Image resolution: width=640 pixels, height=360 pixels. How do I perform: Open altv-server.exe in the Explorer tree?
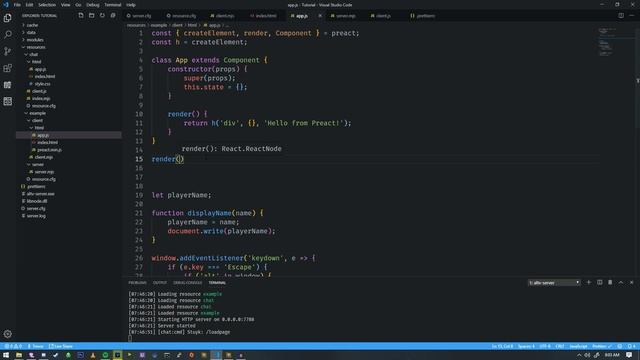[x=40, y=194]
